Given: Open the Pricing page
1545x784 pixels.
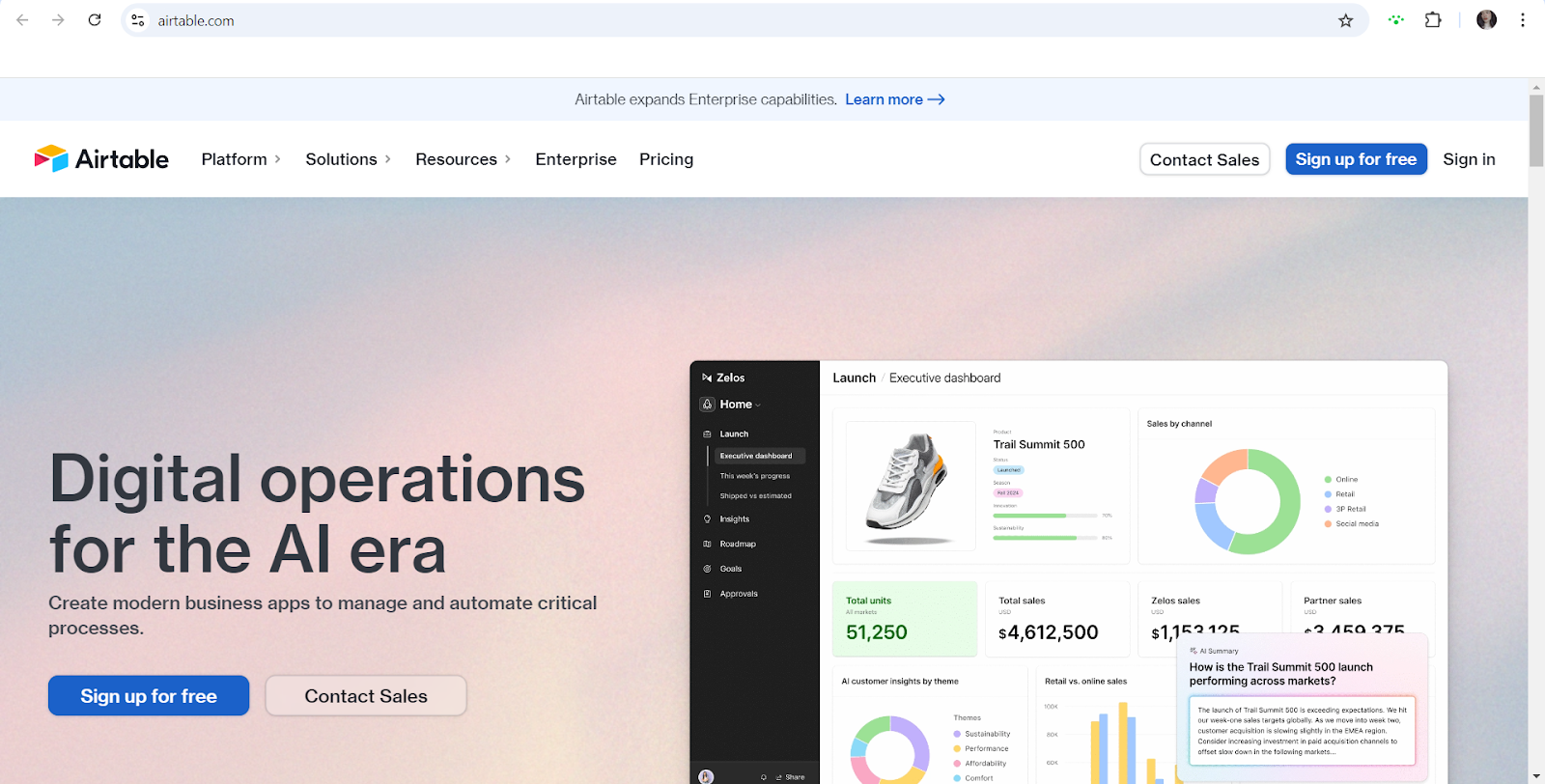Looking at the screenshot, I should click(x=666, y=159).
